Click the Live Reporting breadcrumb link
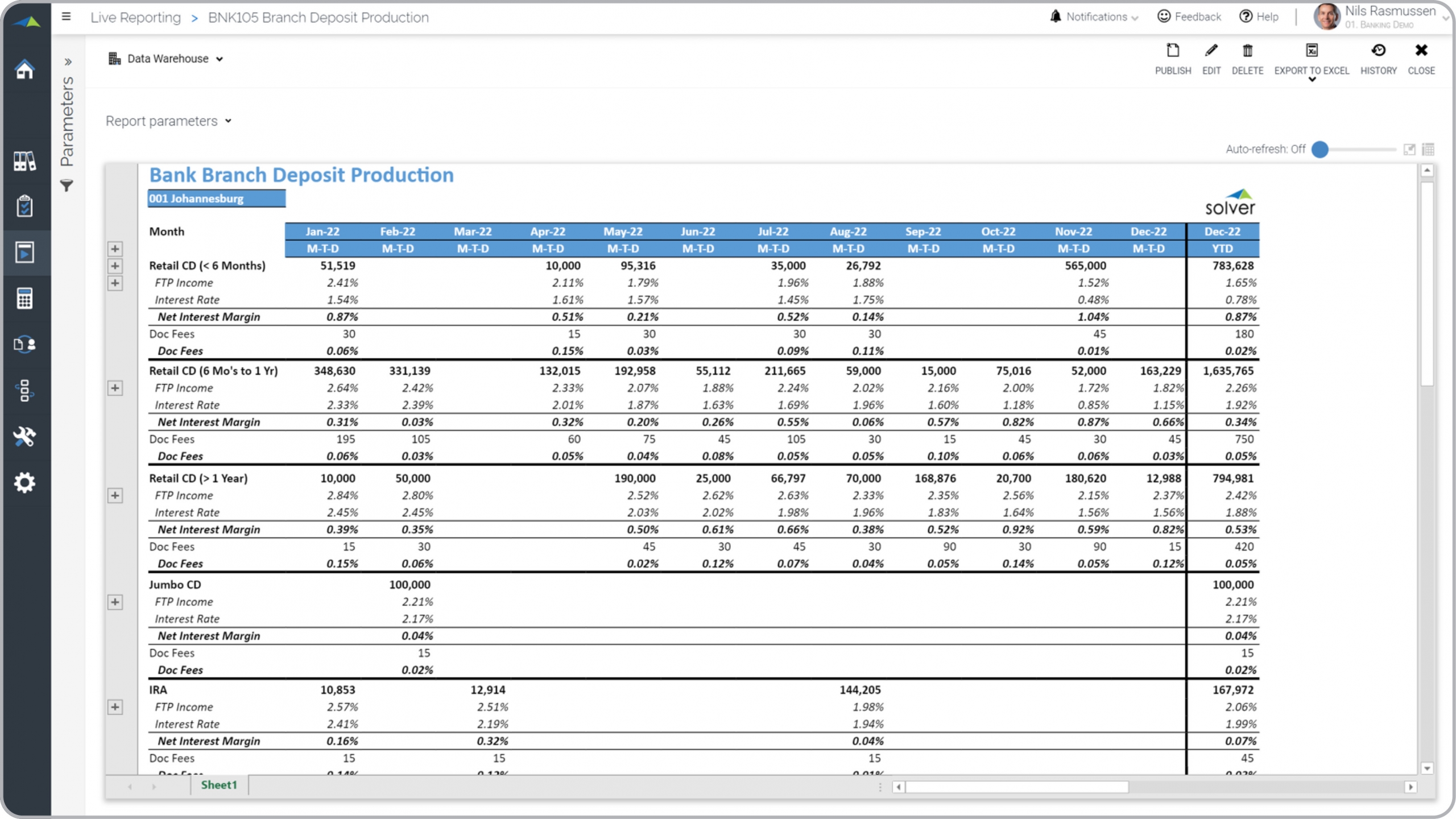This screenshot has width=1456, height=819. click(135, 18)
